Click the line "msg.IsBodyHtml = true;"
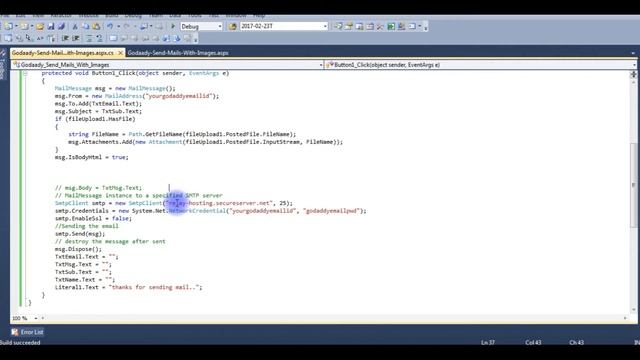The width and height of the screenshot is (640, 360). pos(92,157)
